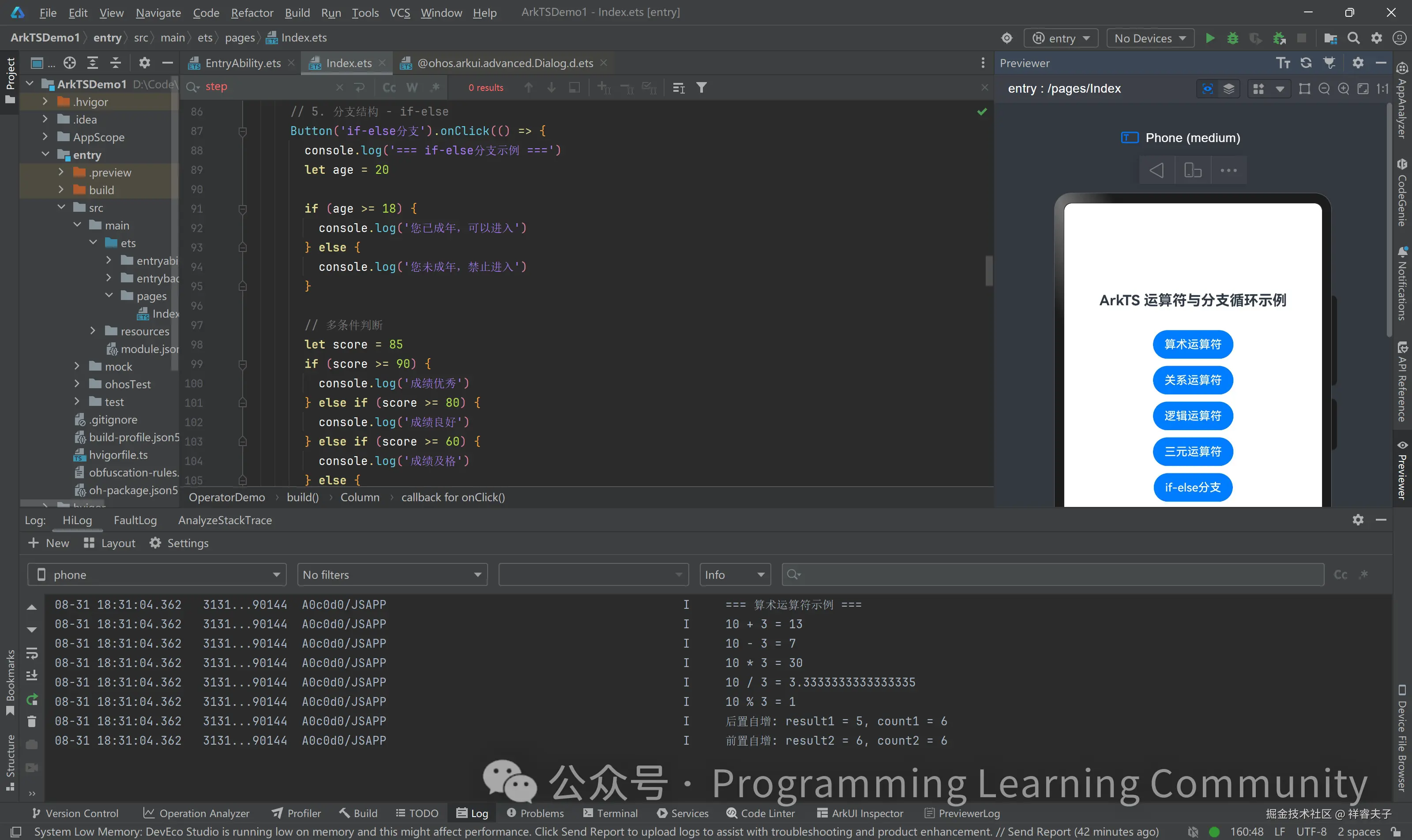Click the log search input field
1412x840 pixels.
click(x=1053, y=574)
